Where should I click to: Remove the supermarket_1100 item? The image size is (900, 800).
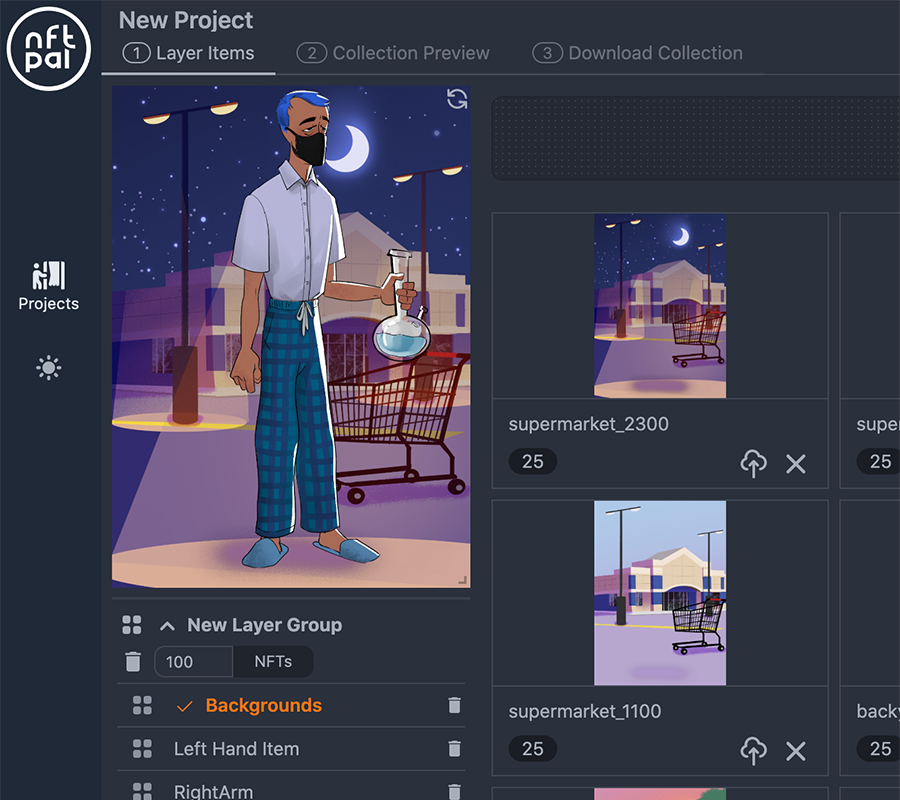[796, 751]
